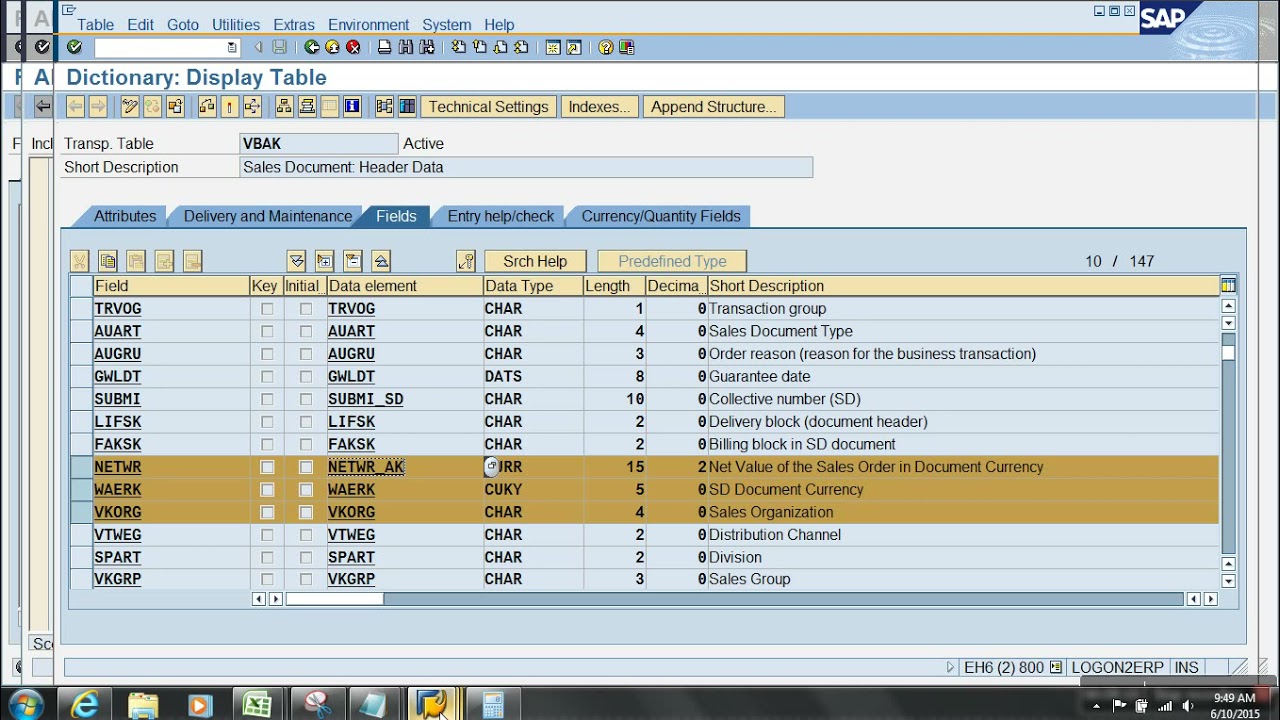Click the collapse row icon with minus sign

coord(353,261)
